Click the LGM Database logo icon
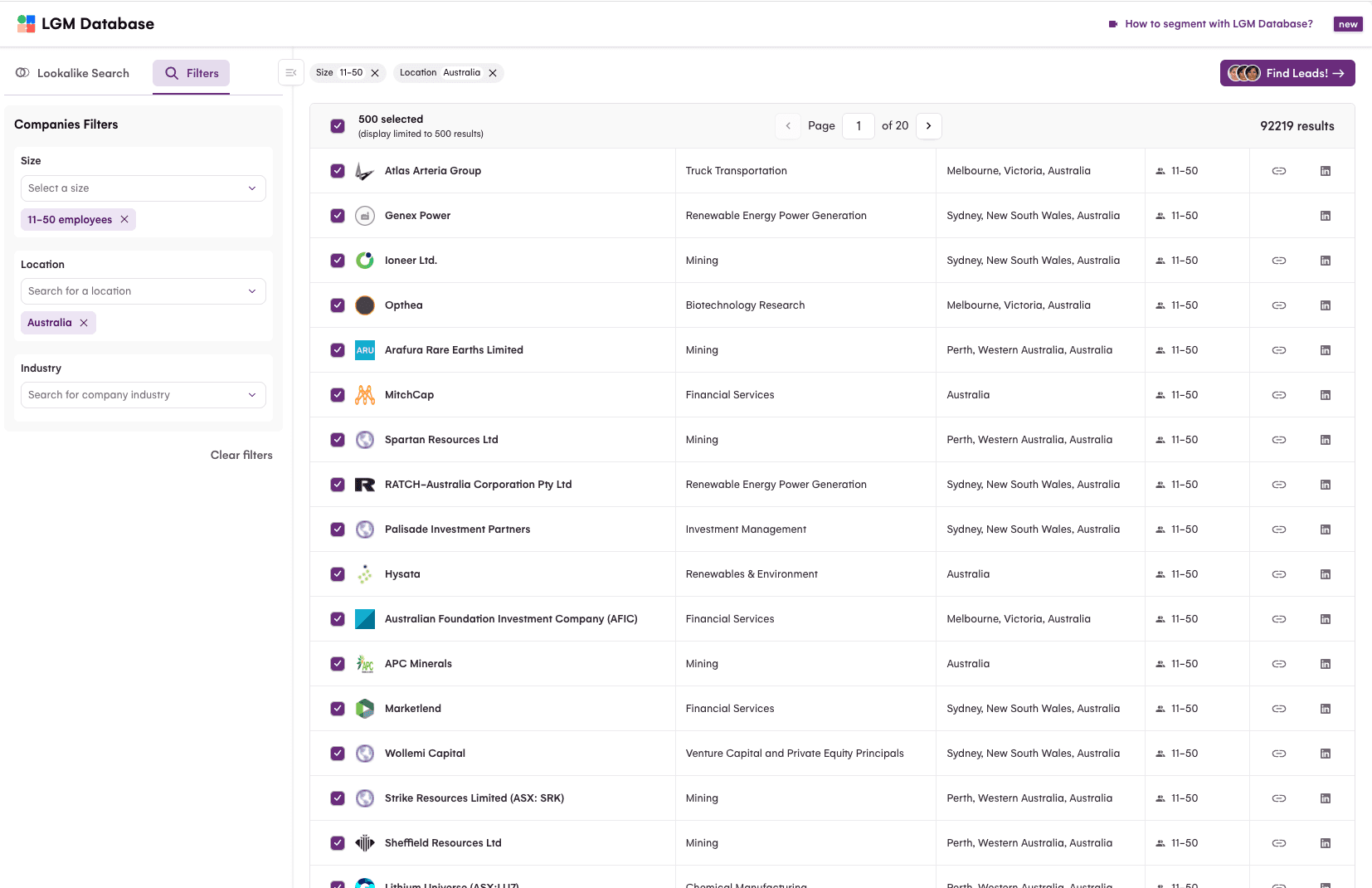The width and height of the screenshot is (1372, 888). [x=26, y=22]
